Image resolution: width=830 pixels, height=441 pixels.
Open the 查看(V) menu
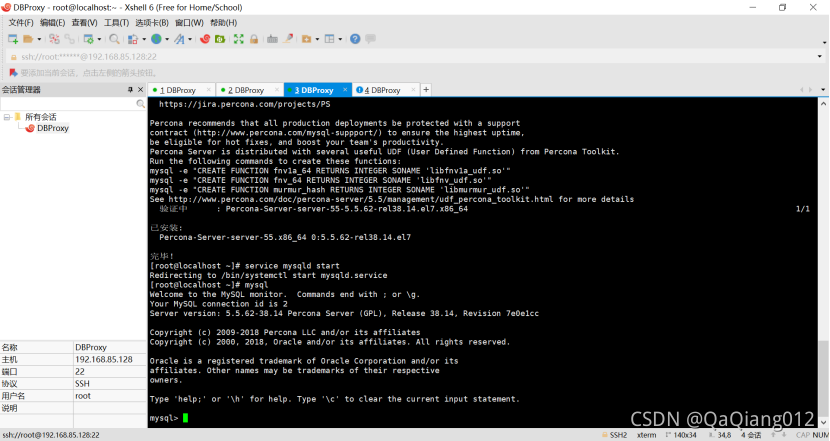click(x=84, y=23)
